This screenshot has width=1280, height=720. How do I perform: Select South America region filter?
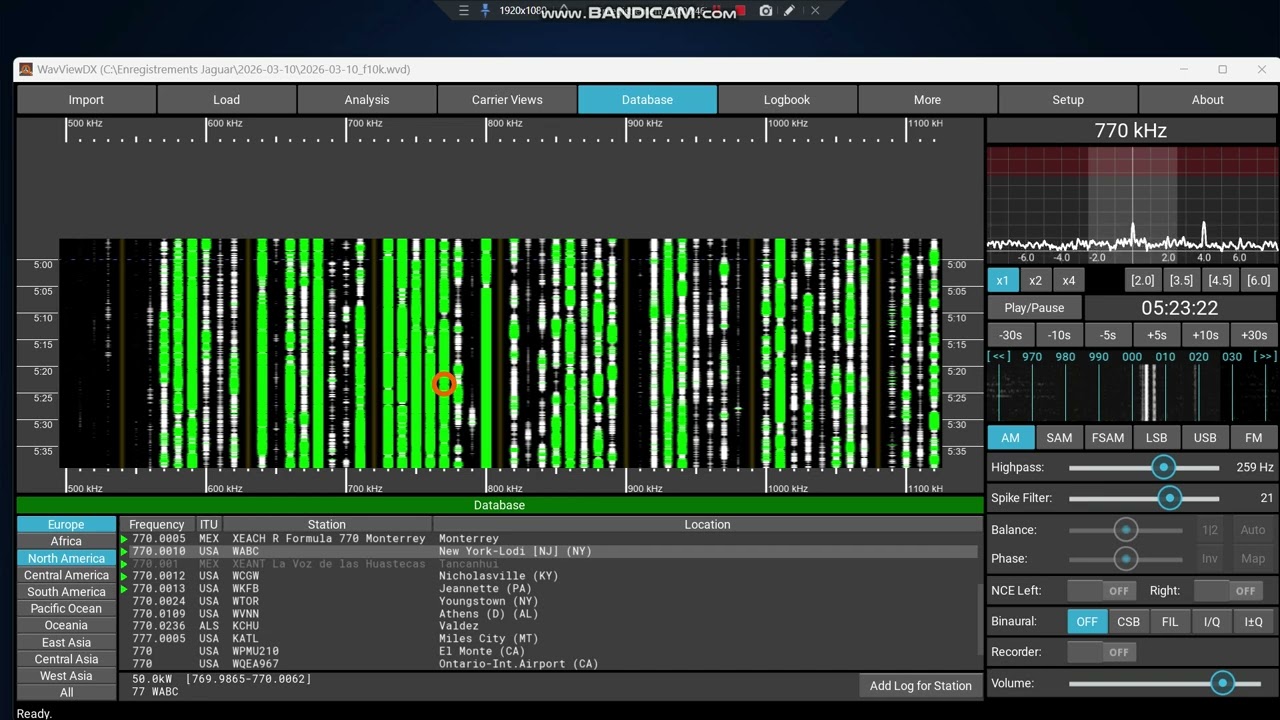pos(66,592)
